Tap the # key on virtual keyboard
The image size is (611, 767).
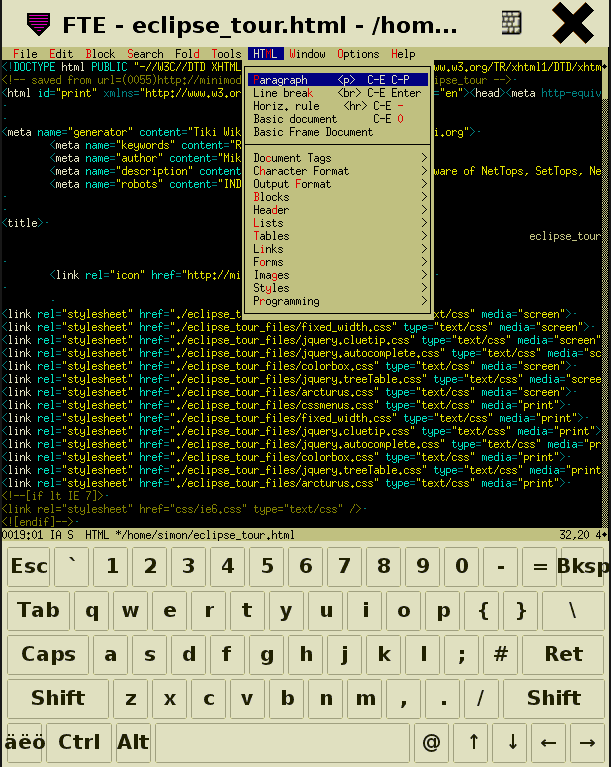(500, 654)
